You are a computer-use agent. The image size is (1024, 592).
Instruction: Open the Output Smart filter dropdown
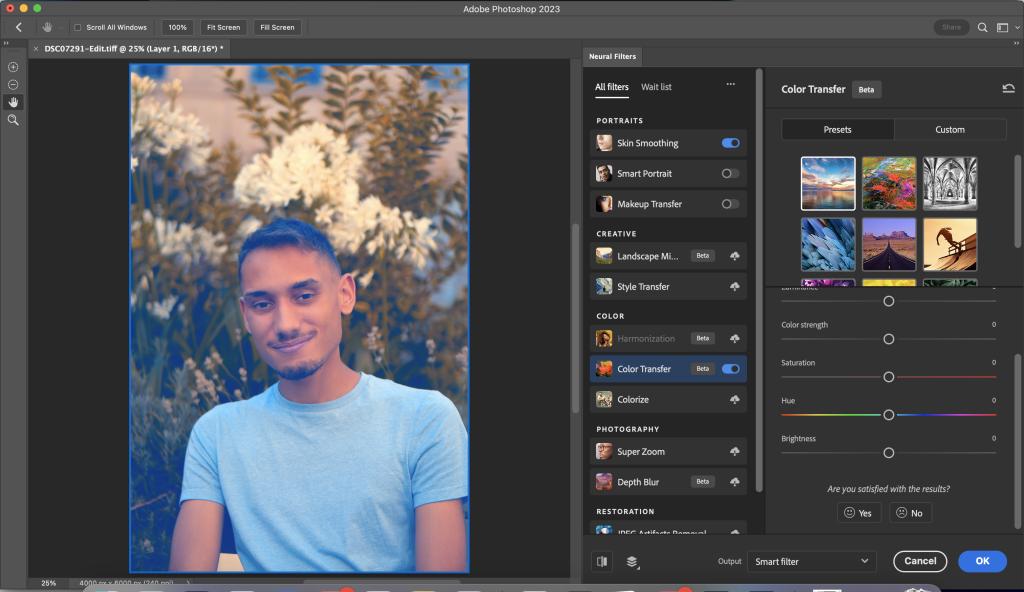coord(812,561)
